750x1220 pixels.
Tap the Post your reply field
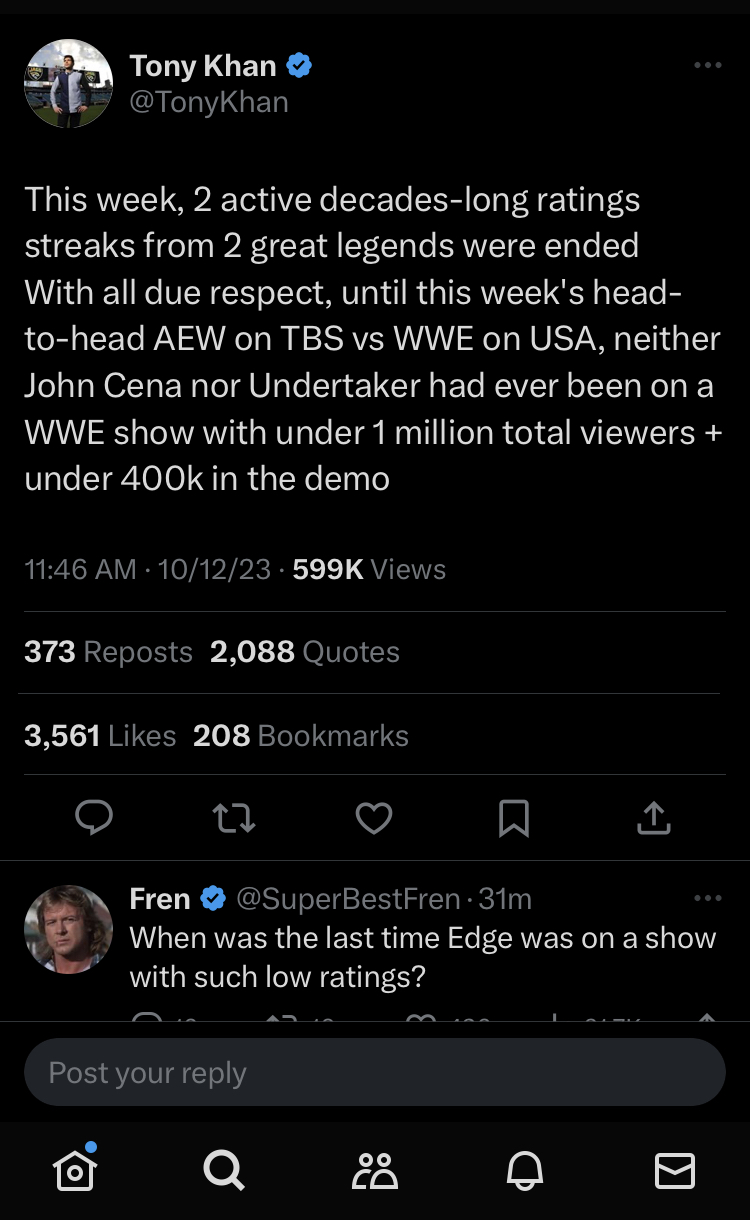coord(375,1072)
